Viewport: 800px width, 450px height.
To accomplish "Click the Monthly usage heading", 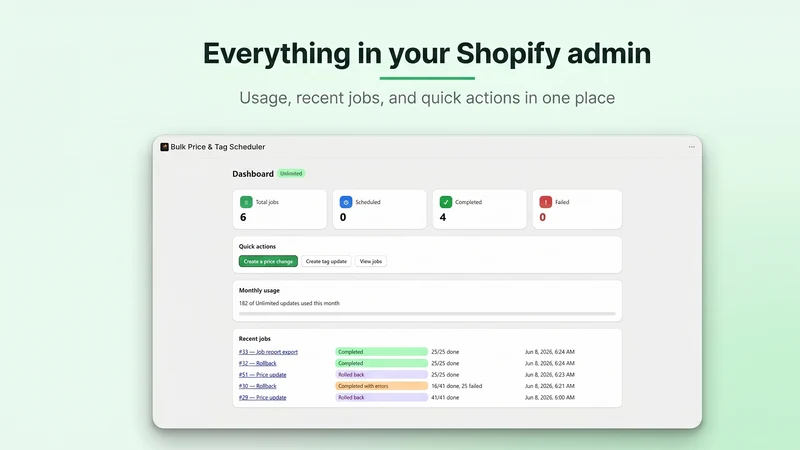I will click(x=259, y=290).
